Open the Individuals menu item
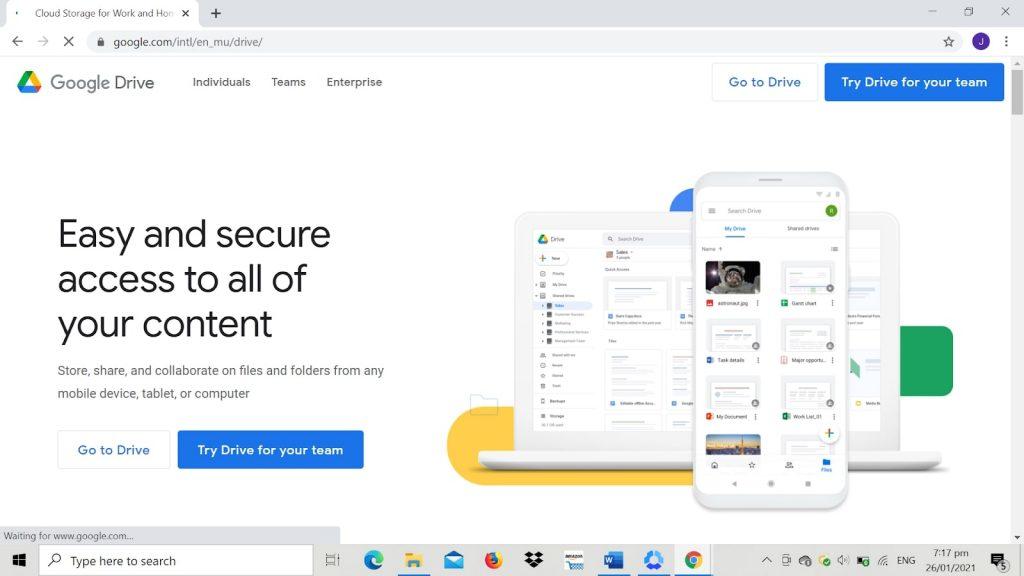The height and width of the screenshot is (576, 1024). (221, 82)
